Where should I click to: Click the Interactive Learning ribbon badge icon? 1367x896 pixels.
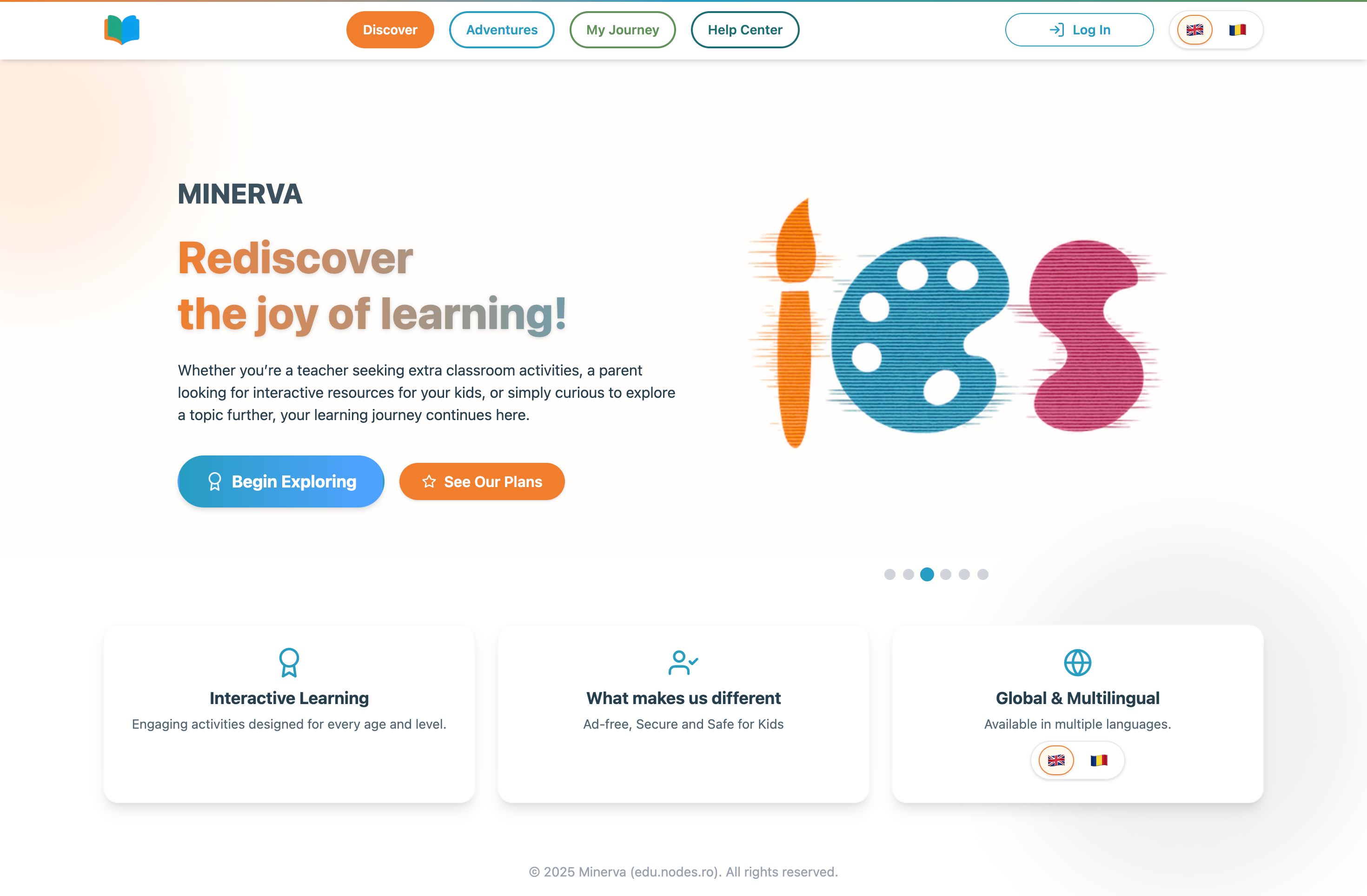tap(289, 662)
